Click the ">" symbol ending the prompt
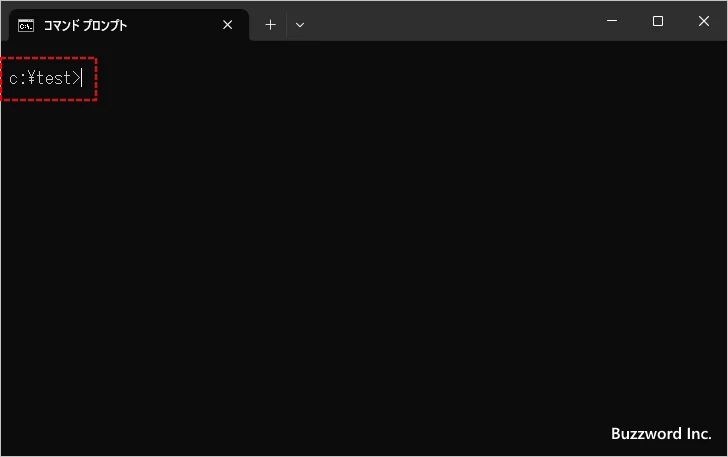Image resolution: width=728 pixels, height=457 pixels. click(76, 78)
